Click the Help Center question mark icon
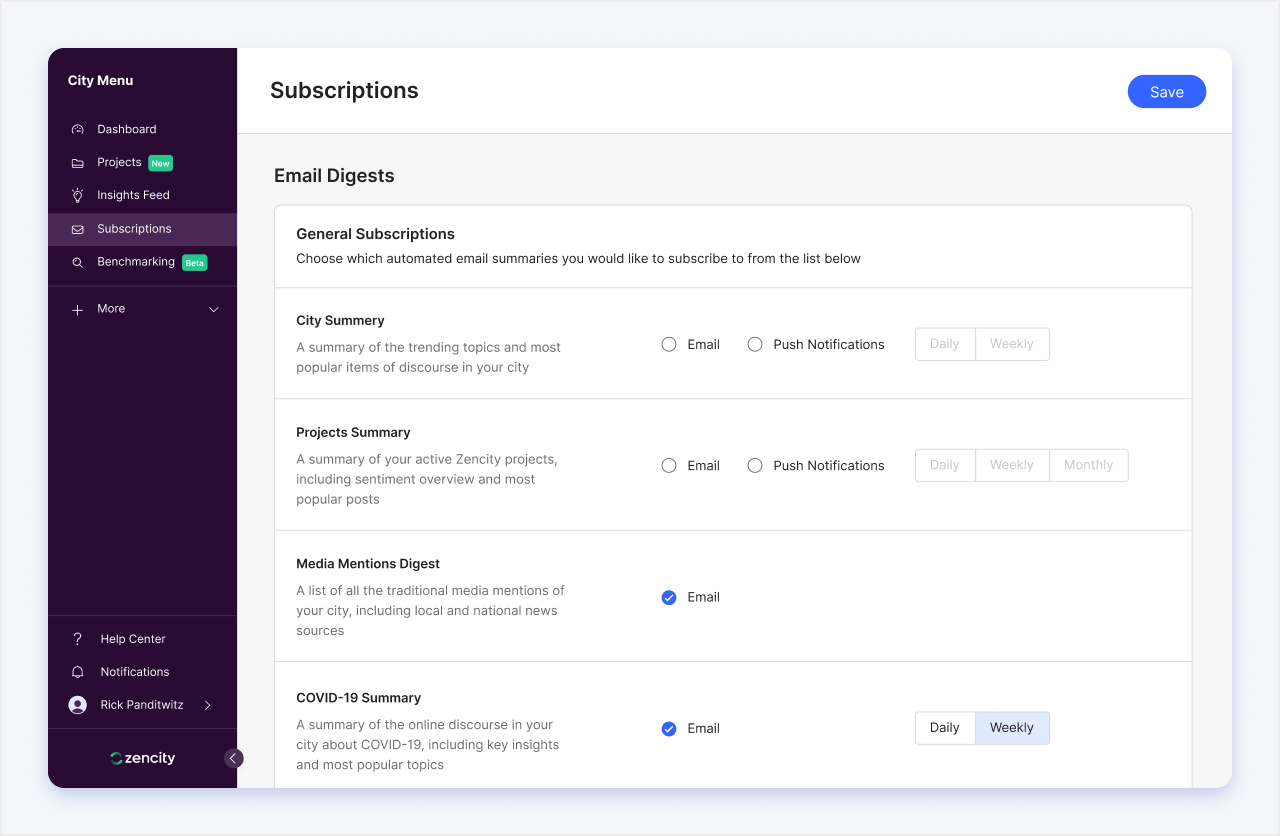The width and height of the screenshot is (1280, 836). click(77, 639)
